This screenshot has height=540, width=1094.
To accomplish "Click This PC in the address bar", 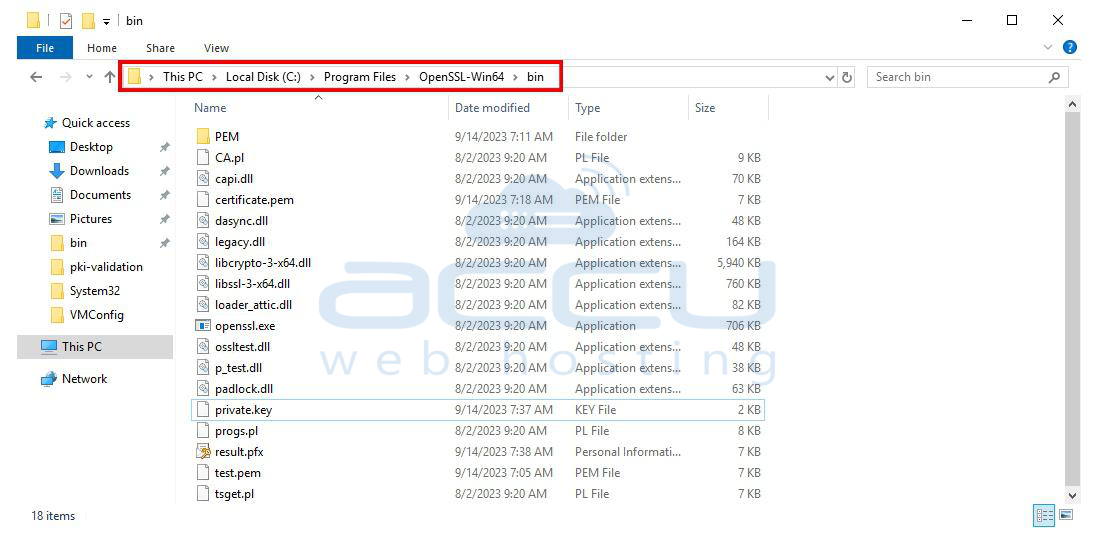I will pos(183,77).
